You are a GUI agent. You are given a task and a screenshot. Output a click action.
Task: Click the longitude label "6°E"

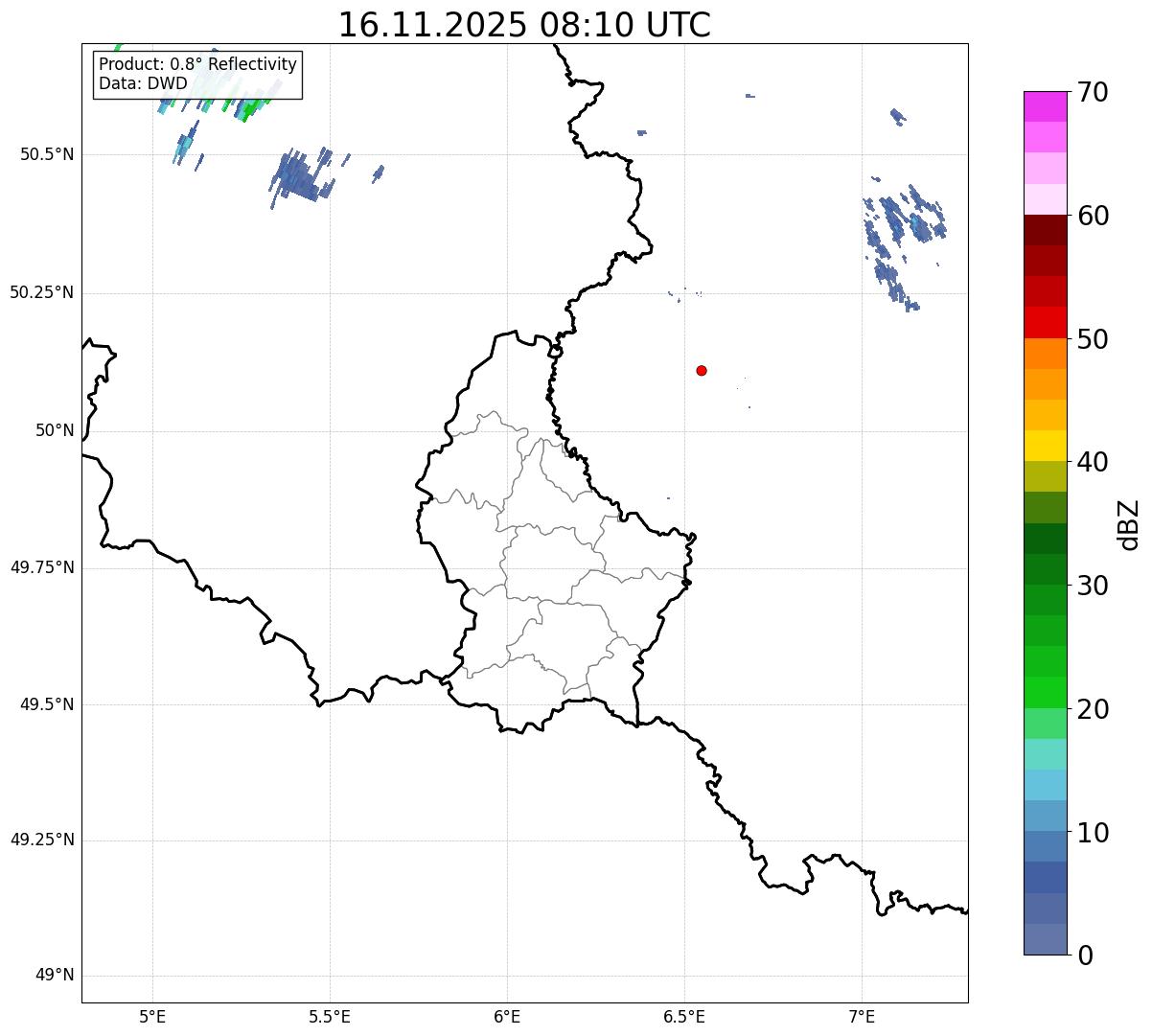coord(507,1017)
